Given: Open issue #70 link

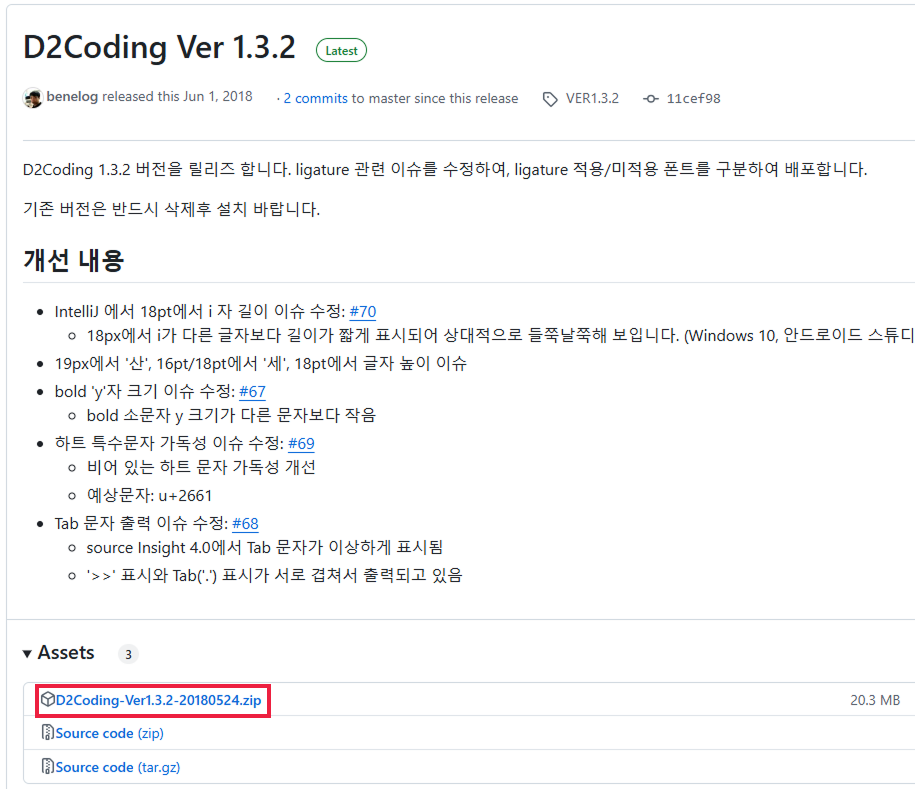Looking at the screenshot, I should click(362, 311).
